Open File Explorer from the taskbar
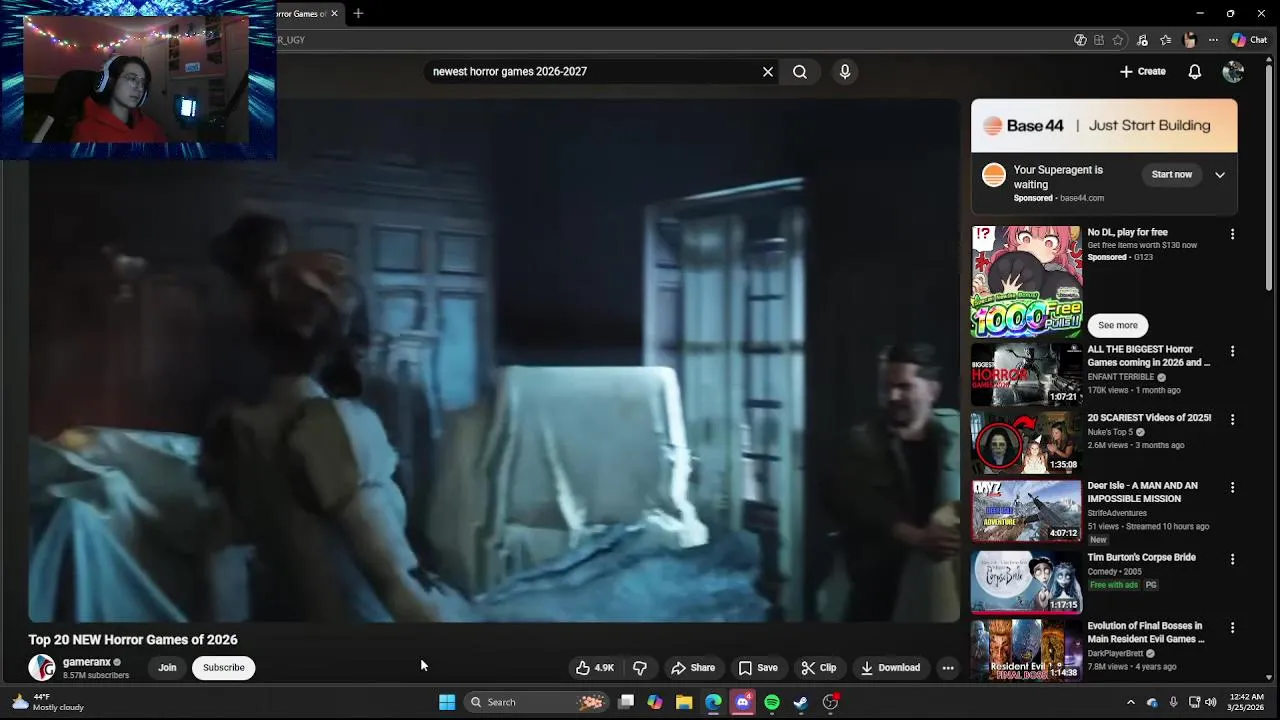1280x720 pixels. 684,702
